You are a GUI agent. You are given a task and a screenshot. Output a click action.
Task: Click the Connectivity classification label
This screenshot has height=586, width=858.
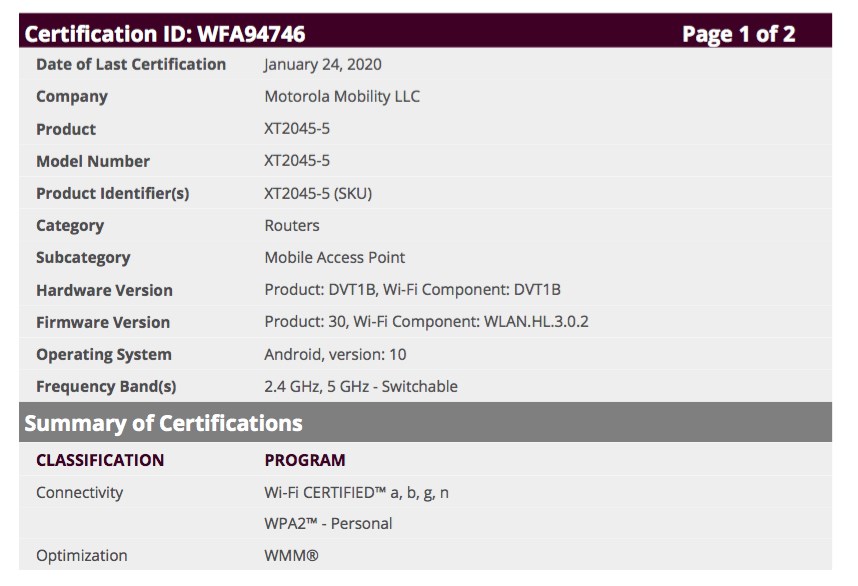[x=80, y=492]
